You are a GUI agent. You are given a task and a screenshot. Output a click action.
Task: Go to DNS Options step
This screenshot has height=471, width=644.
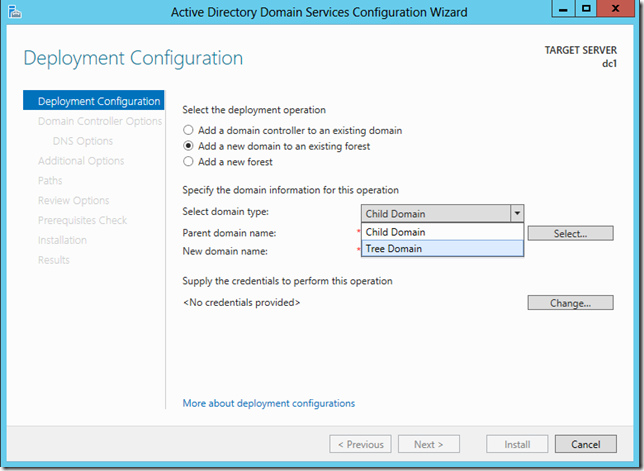click(x=83, y=141)
